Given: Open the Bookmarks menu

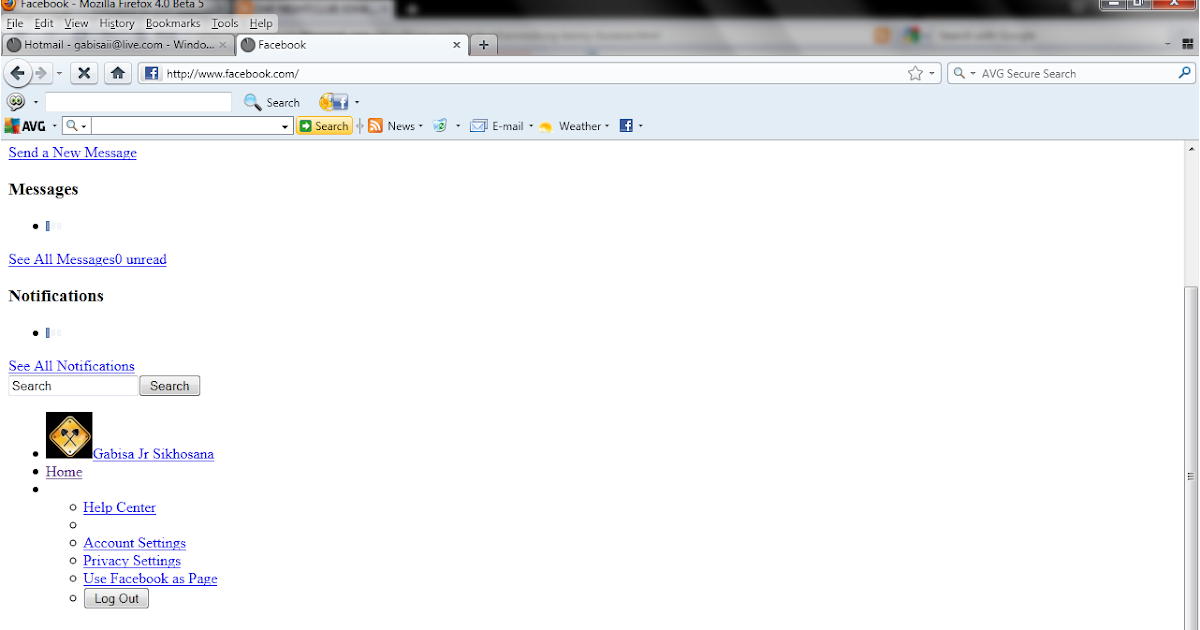Looking at the screenshot, I should coord(173,23).
